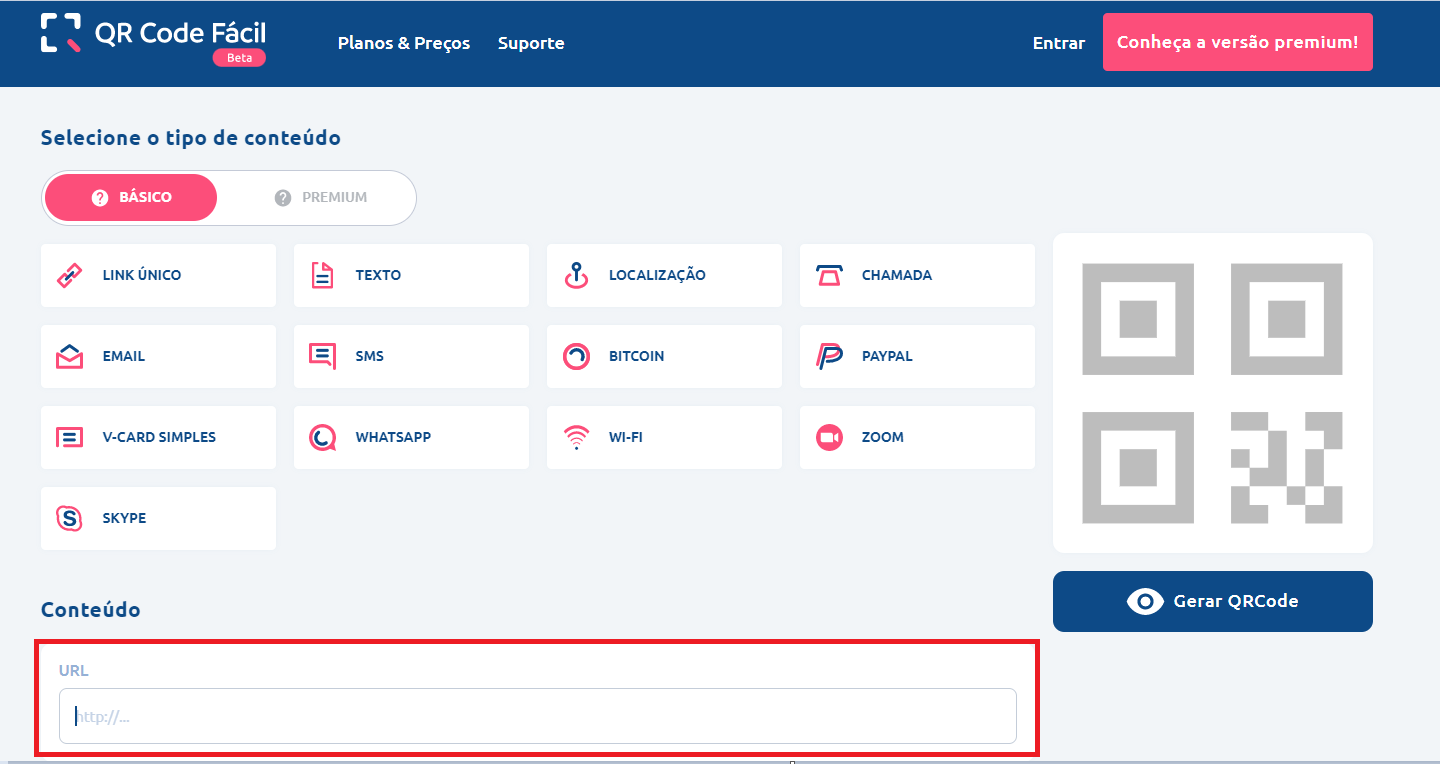
Task: Switch to the Premium content toggle
Action: (320, 198)
